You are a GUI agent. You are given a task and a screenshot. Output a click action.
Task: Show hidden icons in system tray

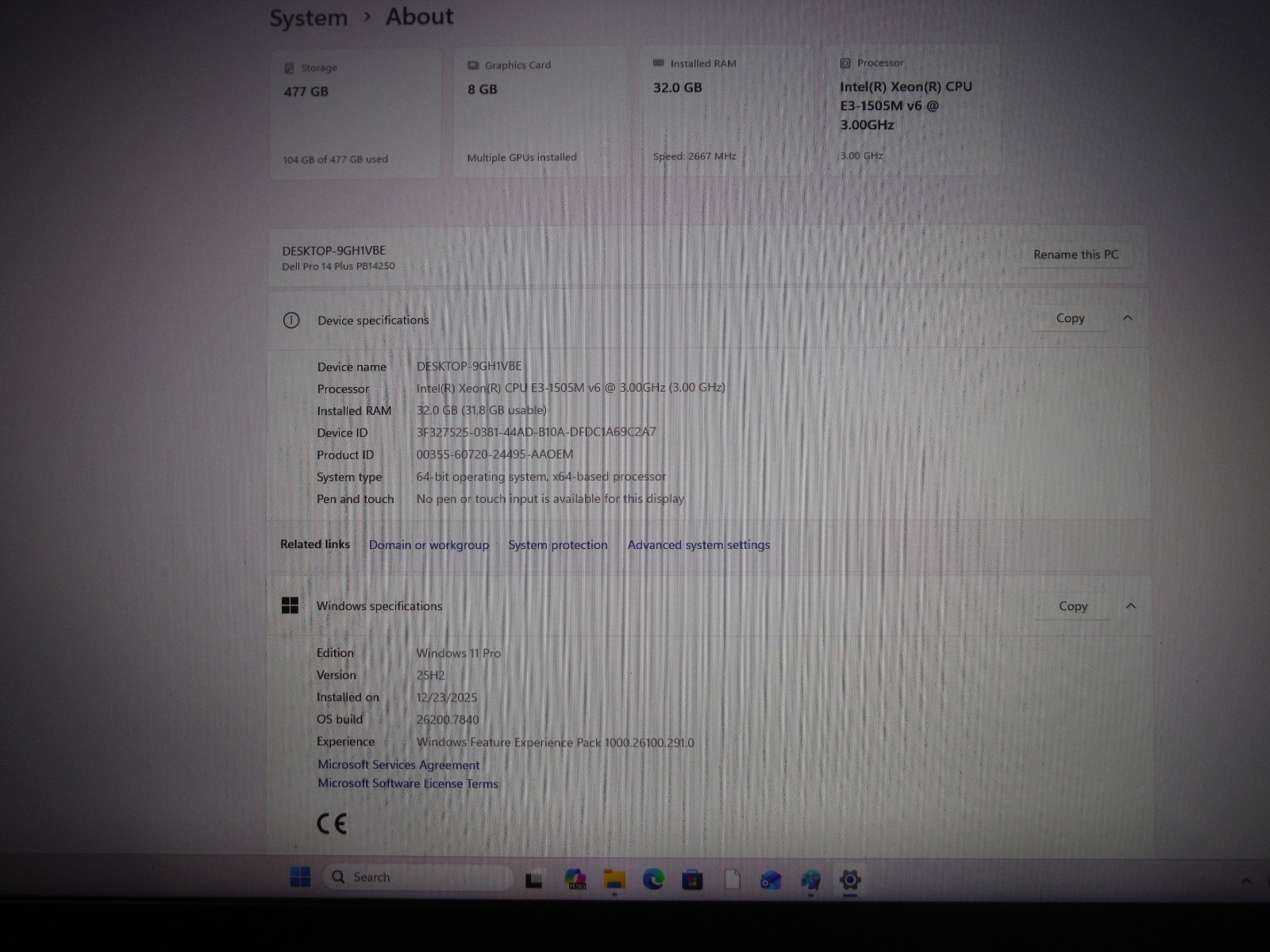pyautogui.click(x=1246, y=881)
